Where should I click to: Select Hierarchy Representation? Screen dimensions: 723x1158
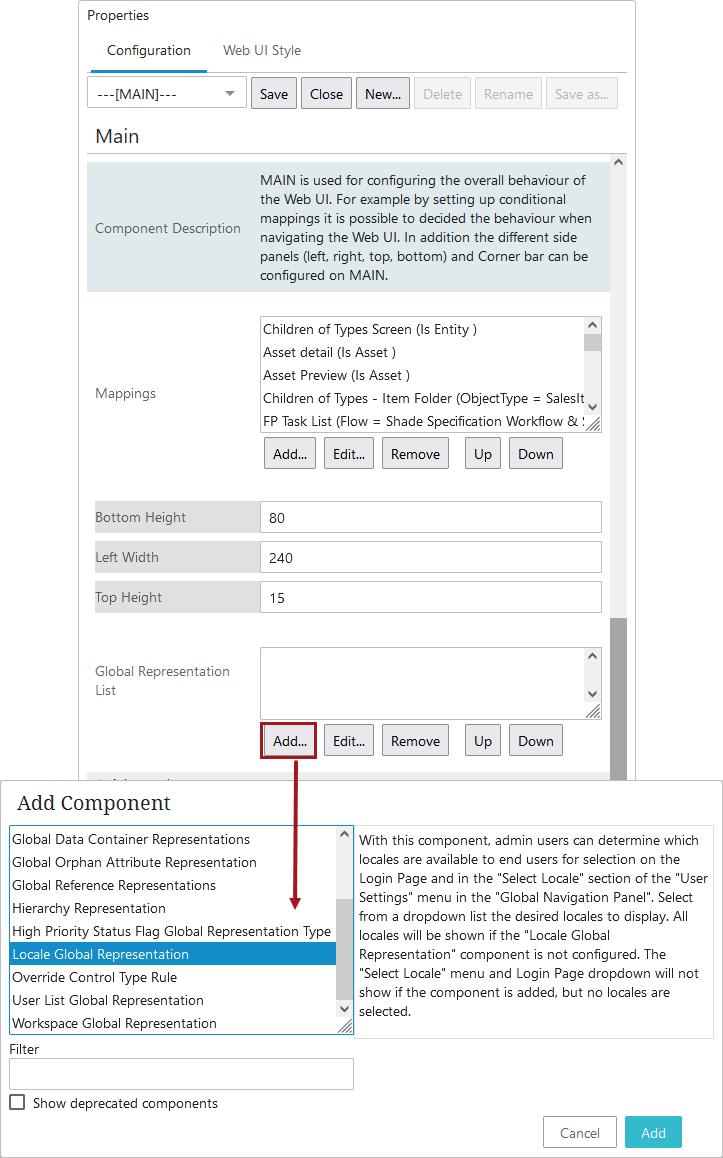coord(173,908)
